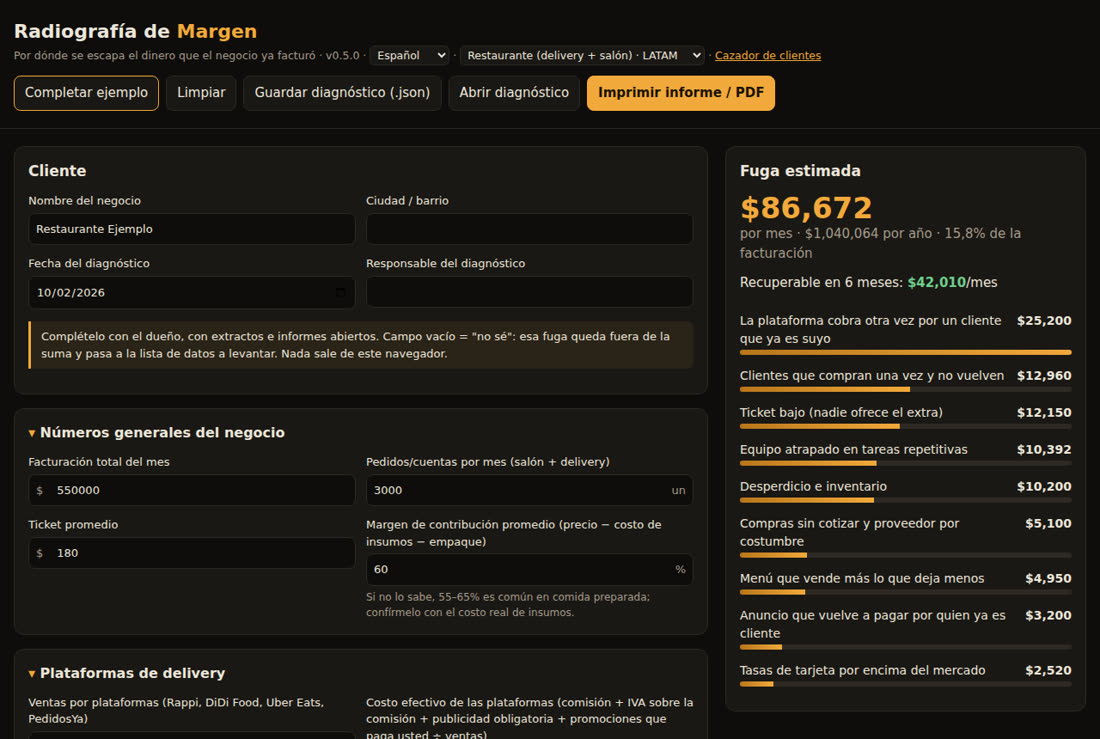Screen dimensions: 1100x739
Task: Click Imprimir informe / PDF button
Action: (x=680, y=93)
